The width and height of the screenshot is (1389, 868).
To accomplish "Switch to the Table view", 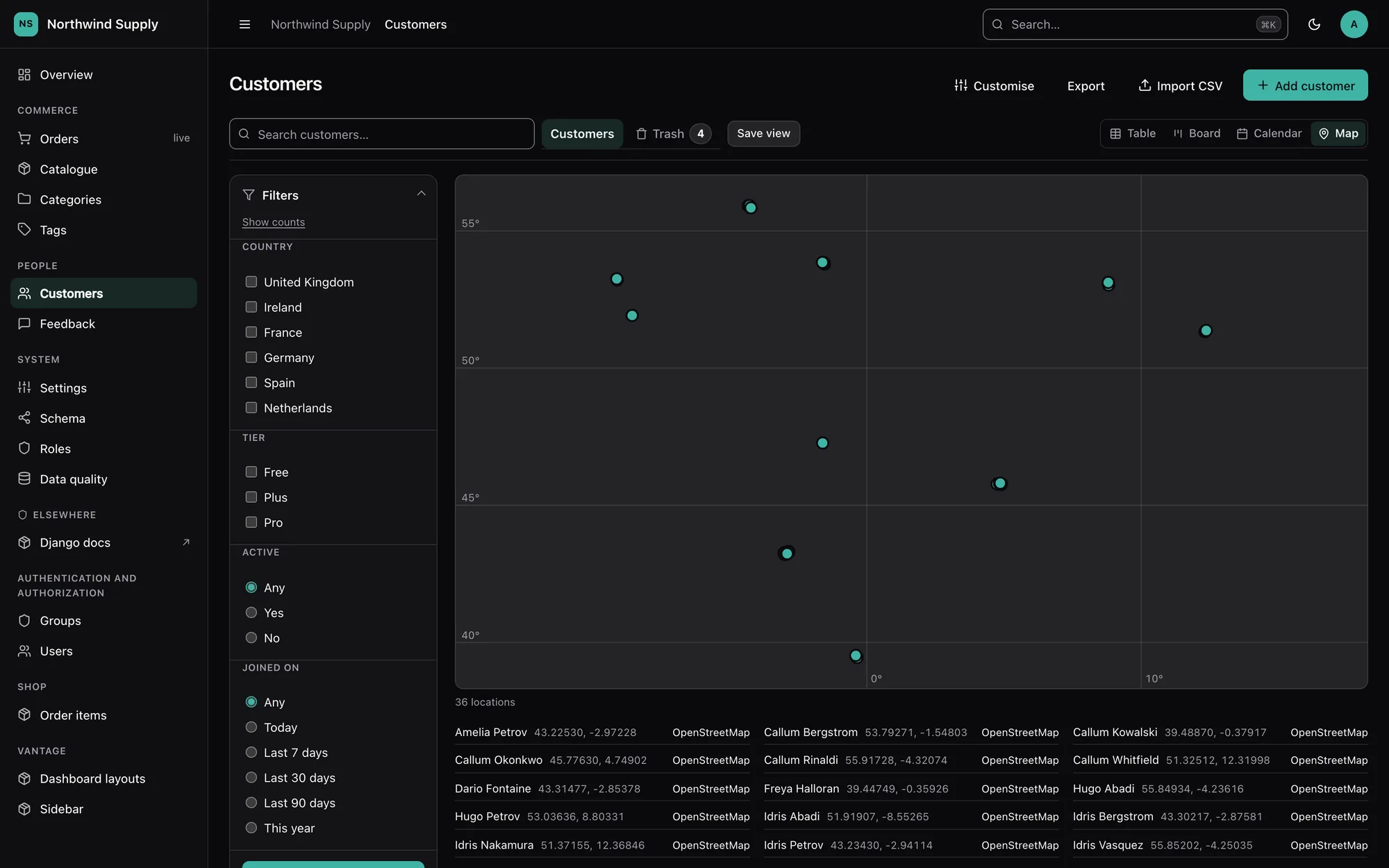I will 1132,133.
